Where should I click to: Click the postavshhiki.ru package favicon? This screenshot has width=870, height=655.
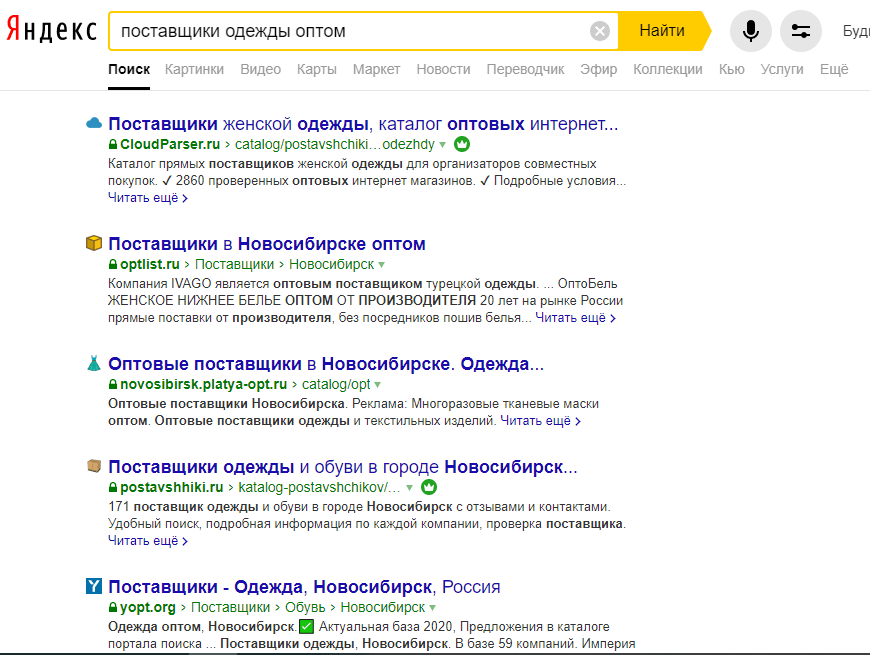(94, 466)
